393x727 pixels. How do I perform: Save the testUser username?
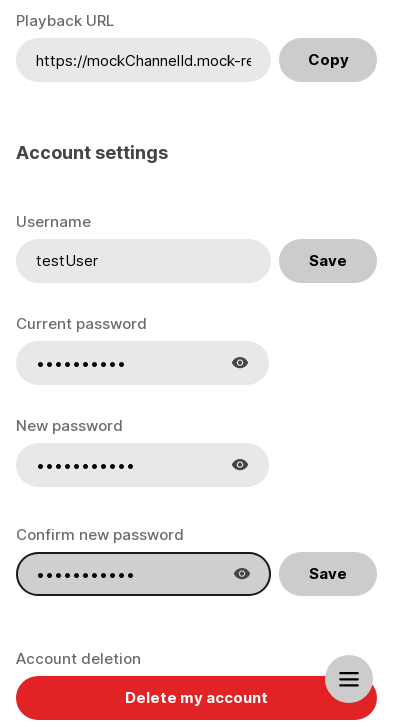tap(328, 261)
